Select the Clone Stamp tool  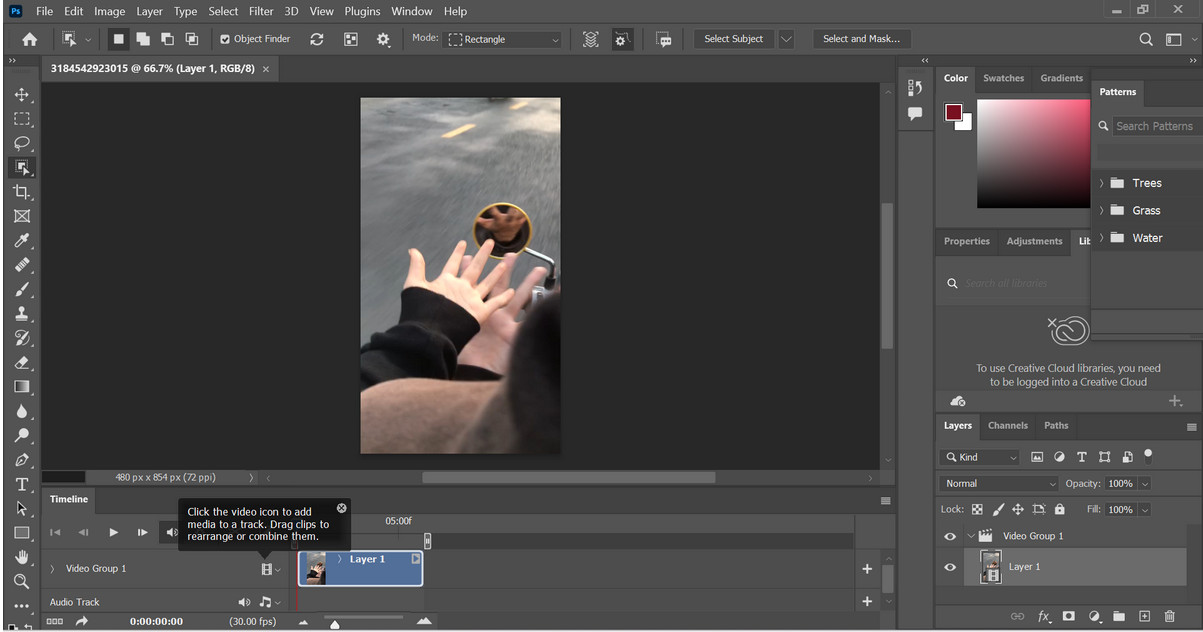pyautogui.click(x=21, y=314)
